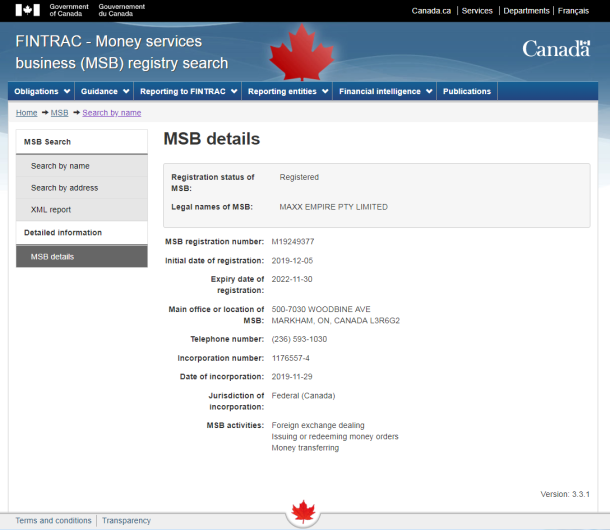The width and height of the screenshot is (610, 530).
Task: Switch language to Français
Action: 573,11
